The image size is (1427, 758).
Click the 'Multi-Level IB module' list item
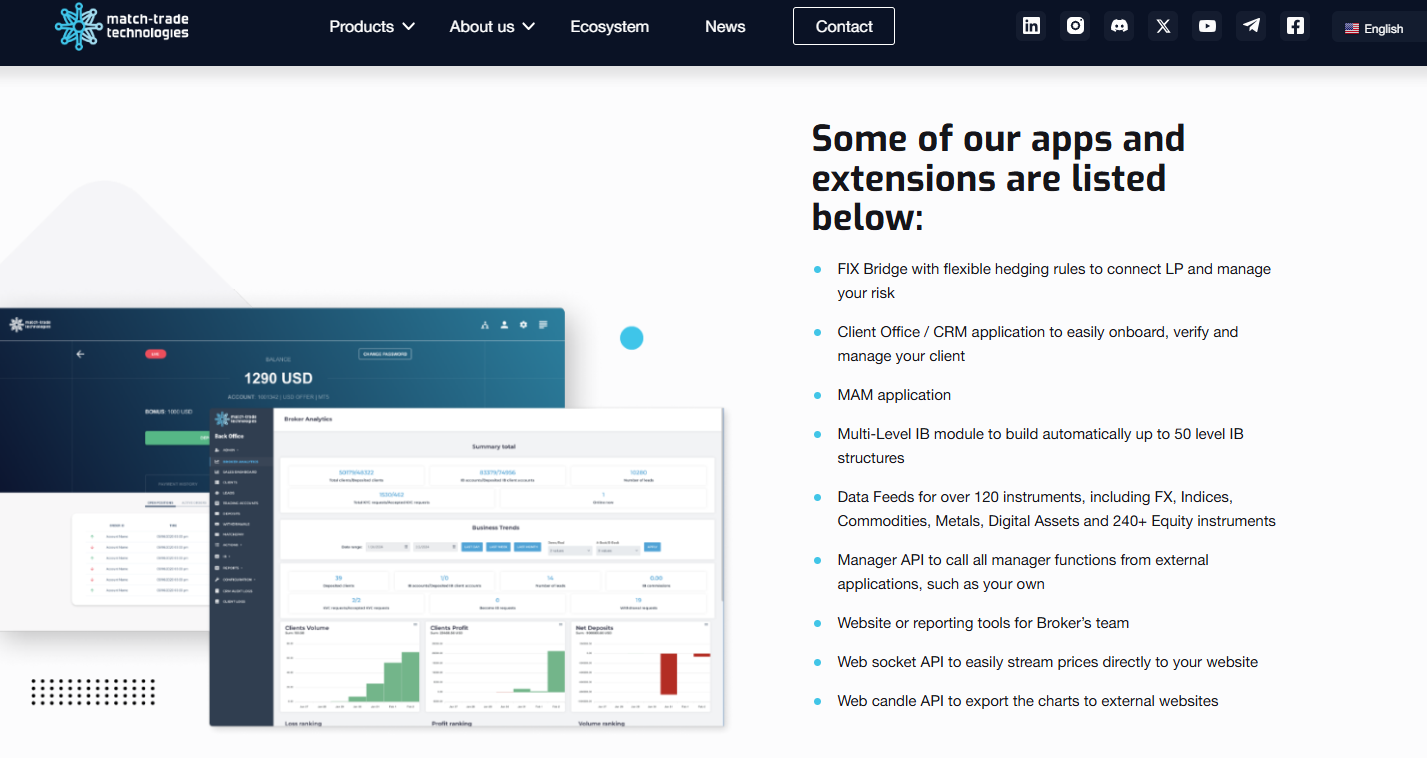(x=1040, y=446)
